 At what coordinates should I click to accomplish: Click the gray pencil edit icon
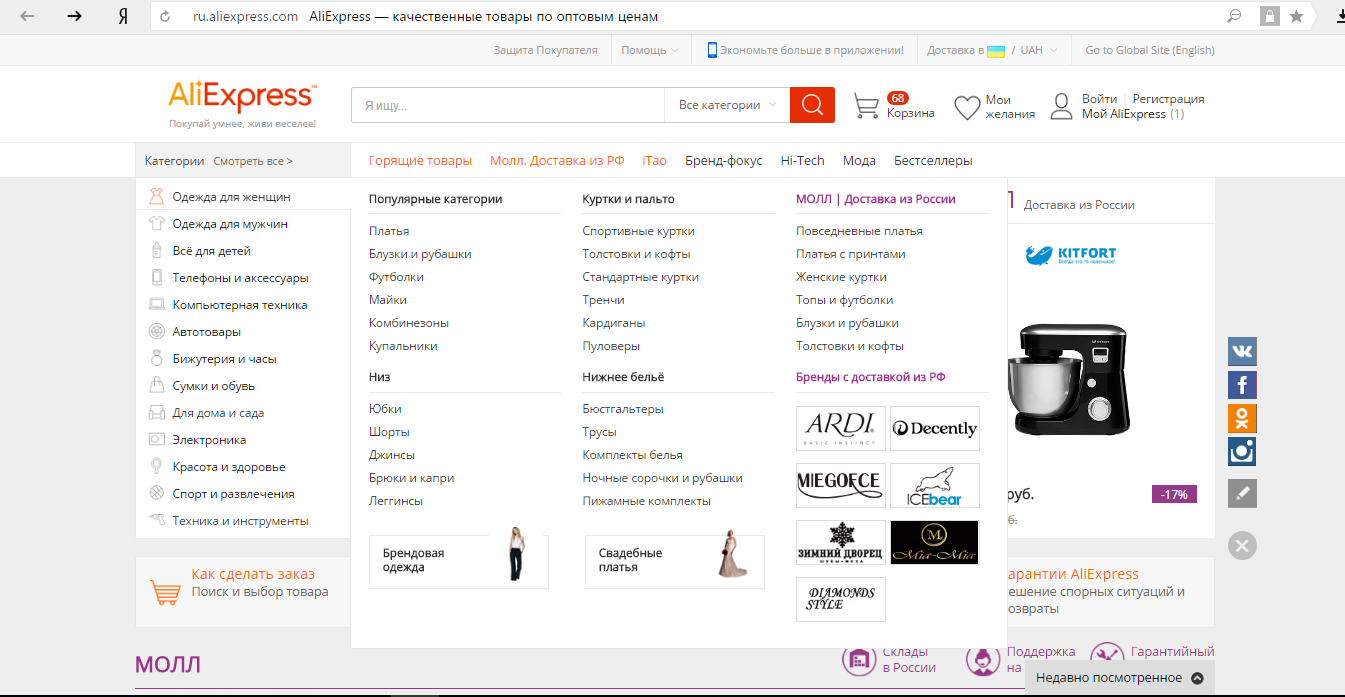(1242, 493)
